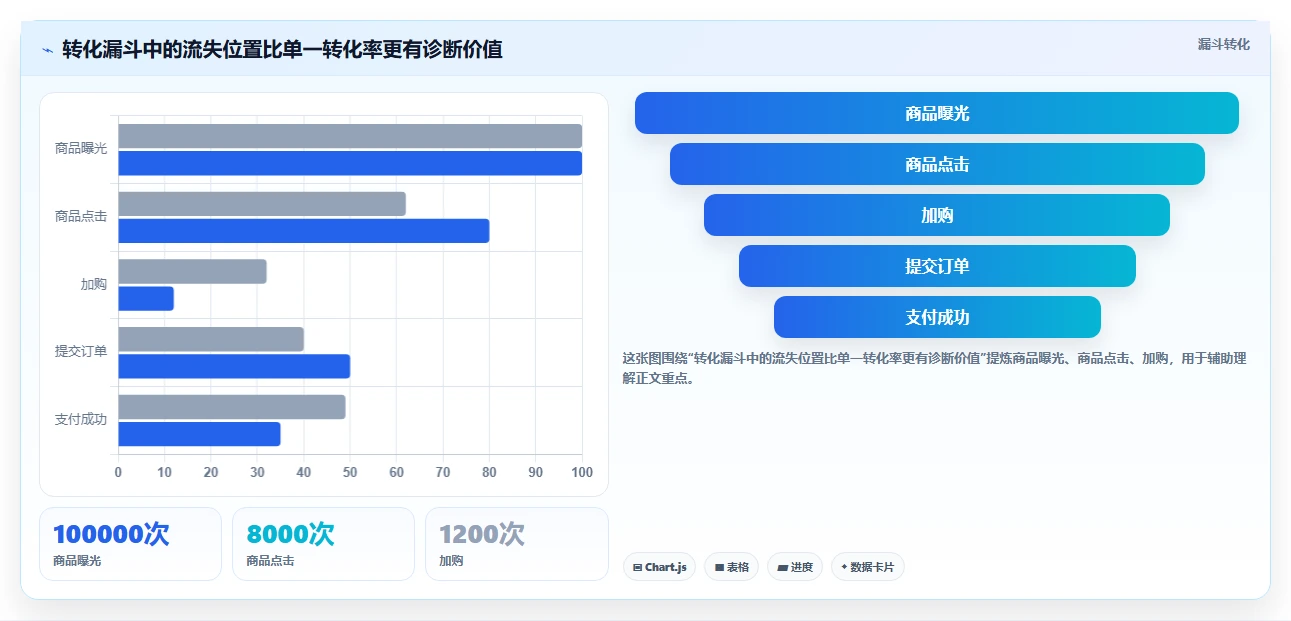The height and width of the screenshot is (621, 1291).
Task: Click the Chart.js tag chip
Action: pyautogui.click(x=659, y=567)
